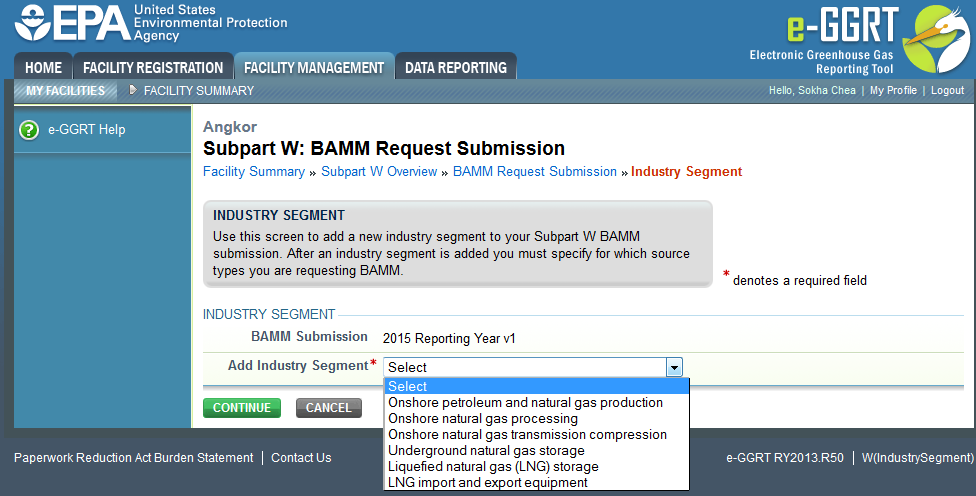Open the Facility Summary submenu item

[x=199, y=91]
